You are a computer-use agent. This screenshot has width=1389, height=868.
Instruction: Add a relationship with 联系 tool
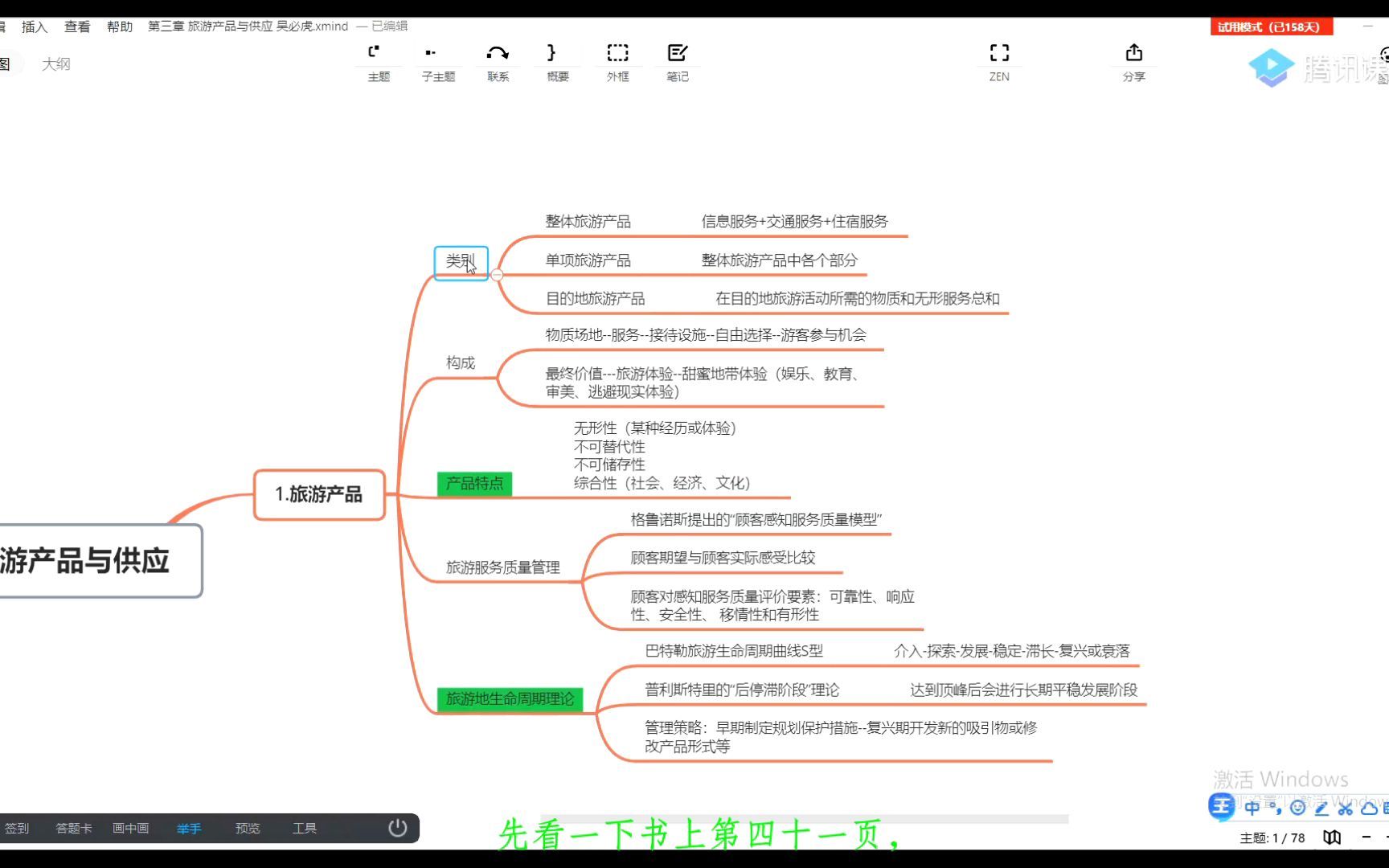coord(498,63)
